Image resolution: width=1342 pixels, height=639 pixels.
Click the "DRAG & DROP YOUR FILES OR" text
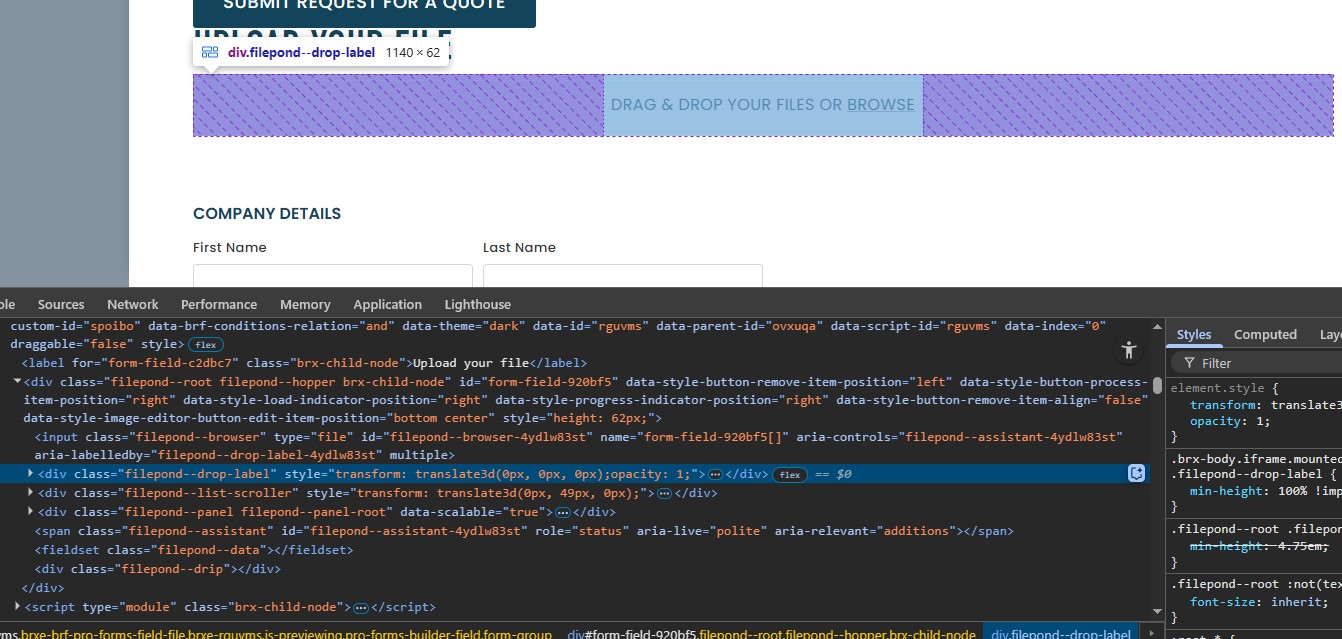[727, 104]
